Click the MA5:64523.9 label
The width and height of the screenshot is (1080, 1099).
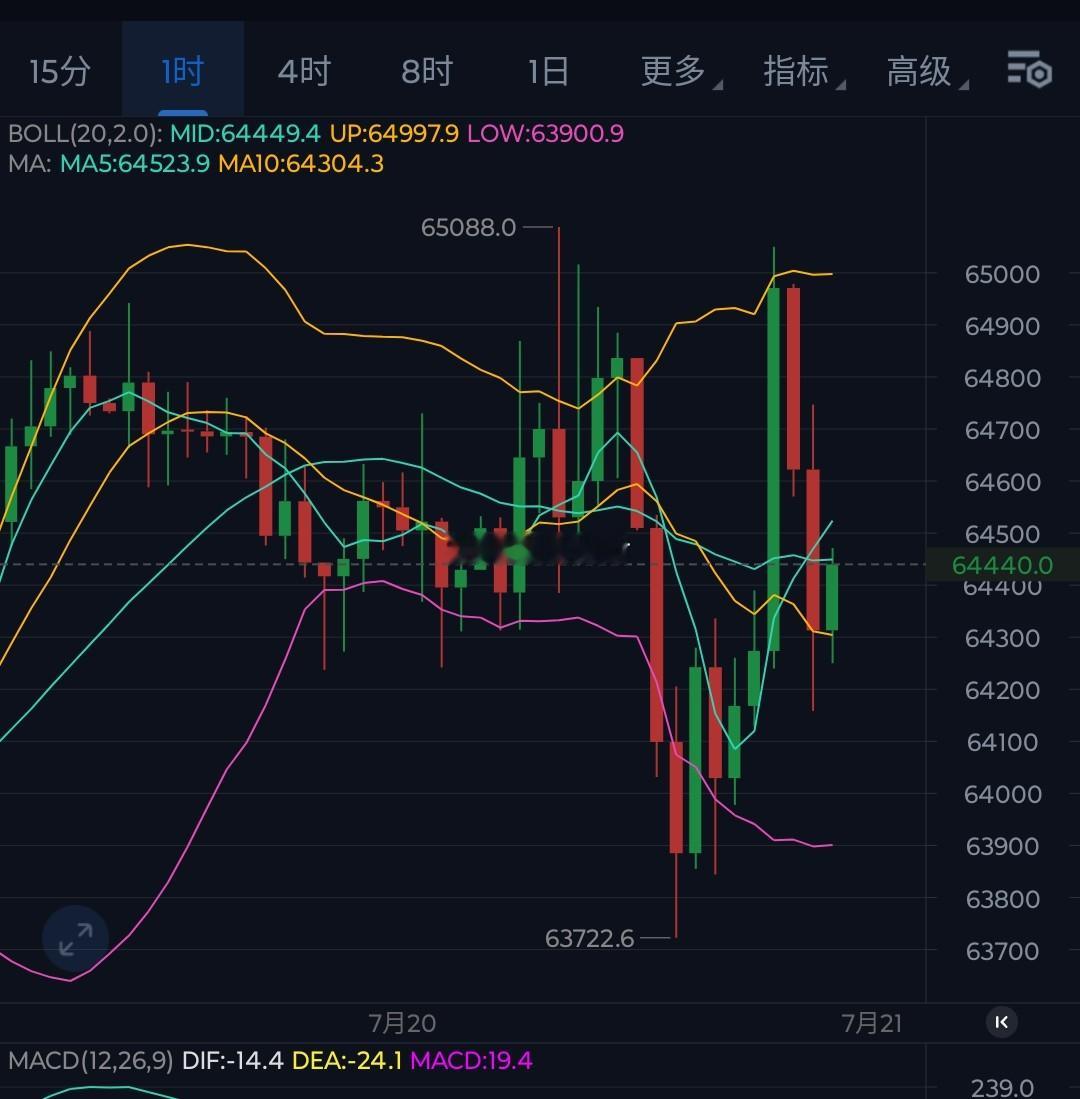pos(135,163)
